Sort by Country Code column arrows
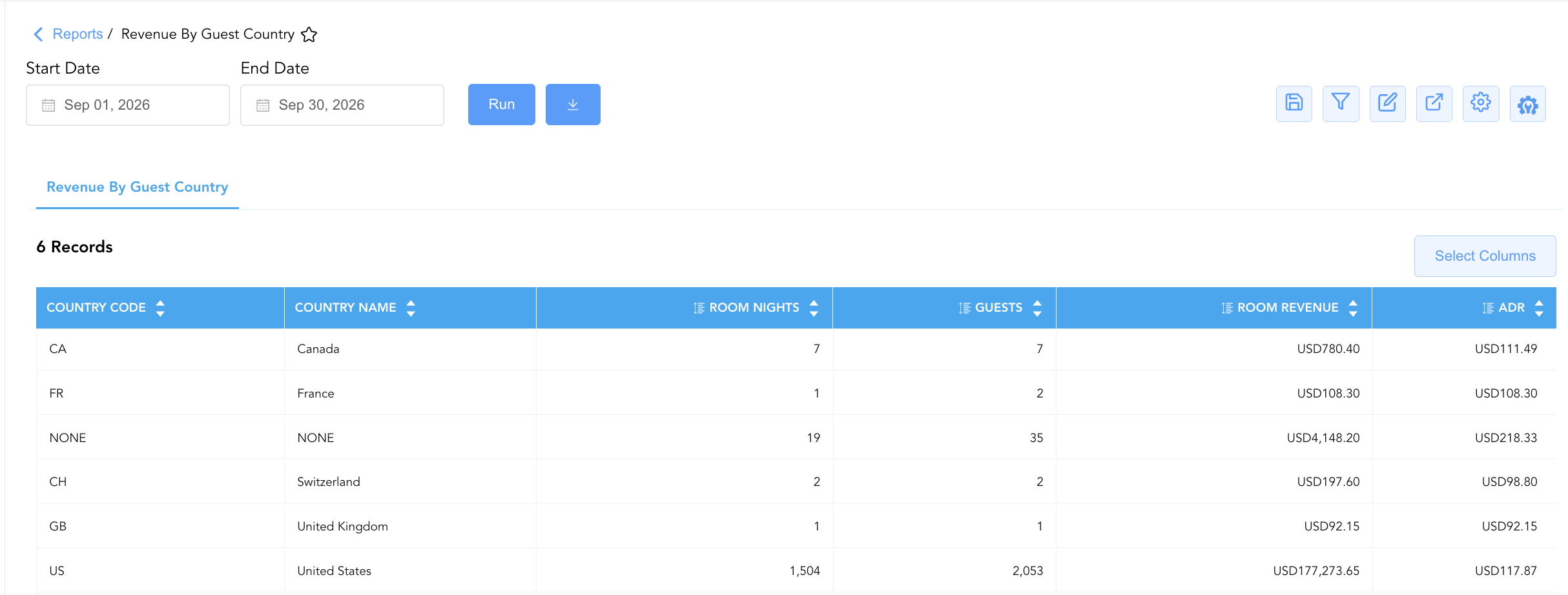 160,308
